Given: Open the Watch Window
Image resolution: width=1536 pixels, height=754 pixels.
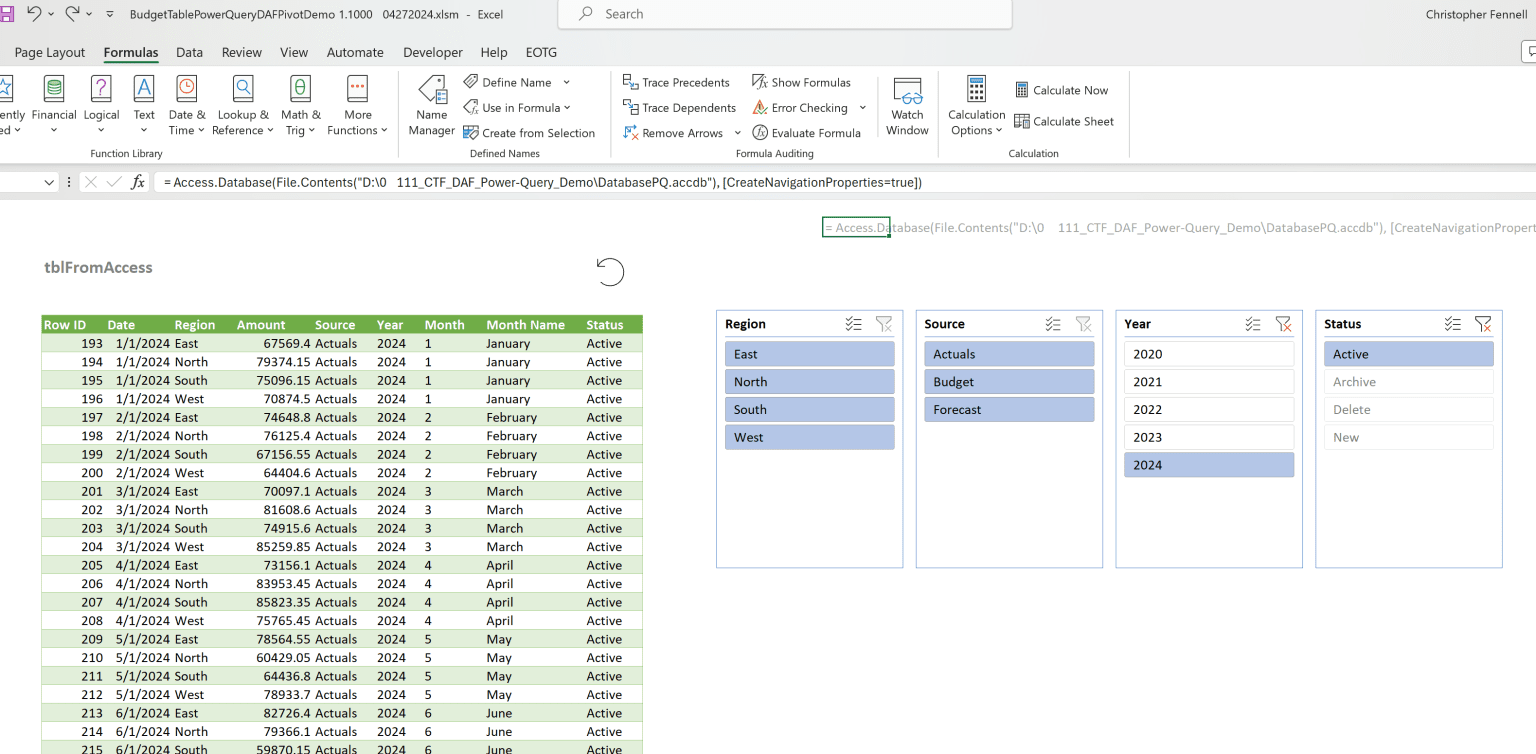Looking at the screenshot, I should tap(906, 106).
